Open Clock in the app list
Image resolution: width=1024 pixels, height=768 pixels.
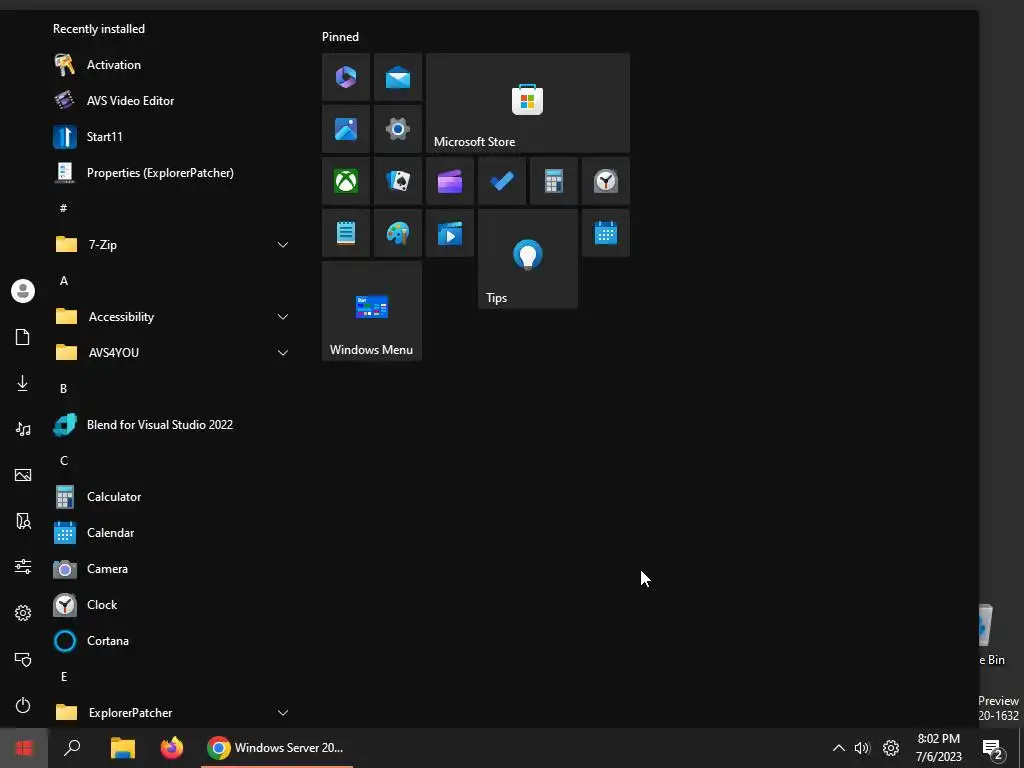(x=173, y=605)
